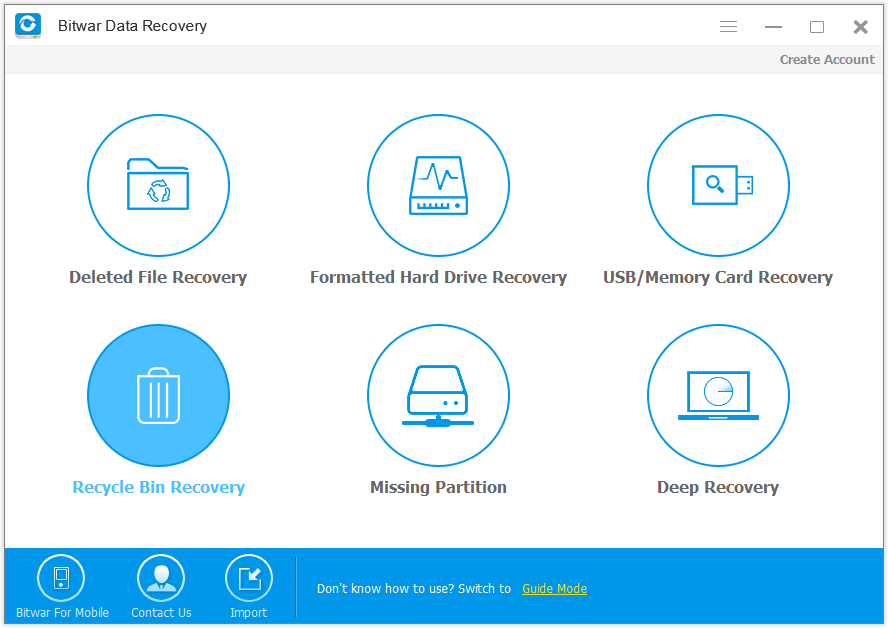Click the Recycle Bin Recovery label
Image resolution: width=888 pixels, height=628 pixels.
(x=158, y=487)
